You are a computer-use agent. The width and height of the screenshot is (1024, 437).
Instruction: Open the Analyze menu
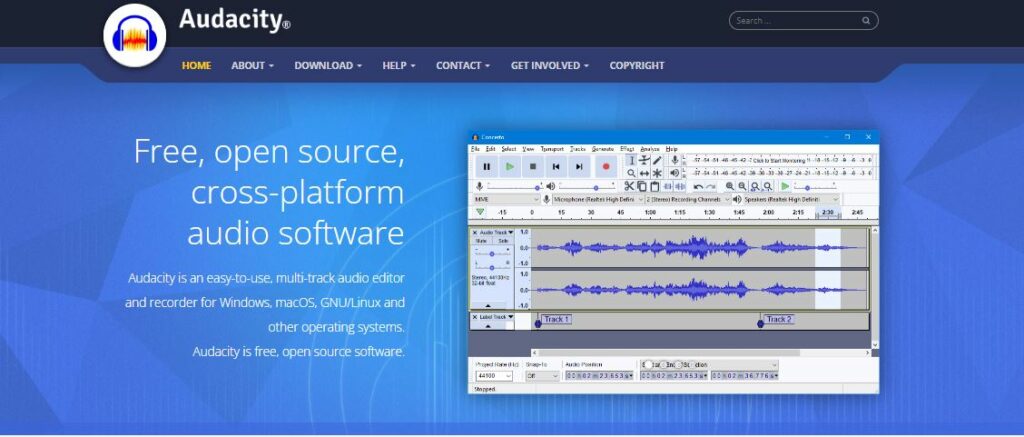coord(650,149)
